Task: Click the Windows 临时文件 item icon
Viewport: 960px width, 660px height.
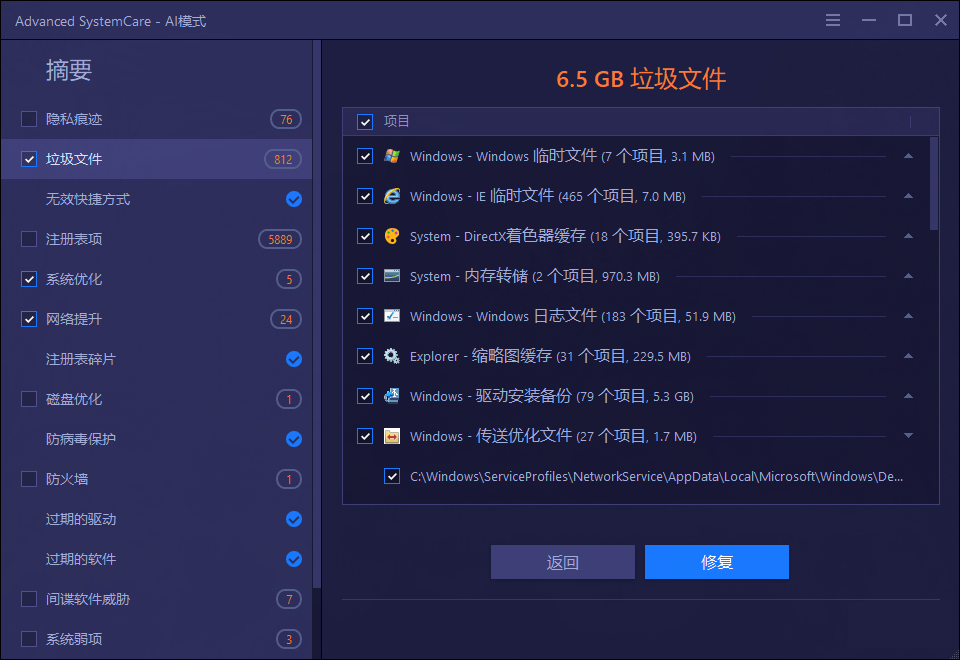Action: tap(391, 156)
